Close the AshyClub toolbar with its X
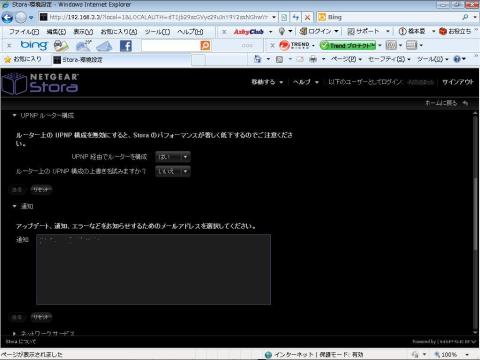Image resolution: width=480 pixels, height=360 pixels. [x=224, y=32]
